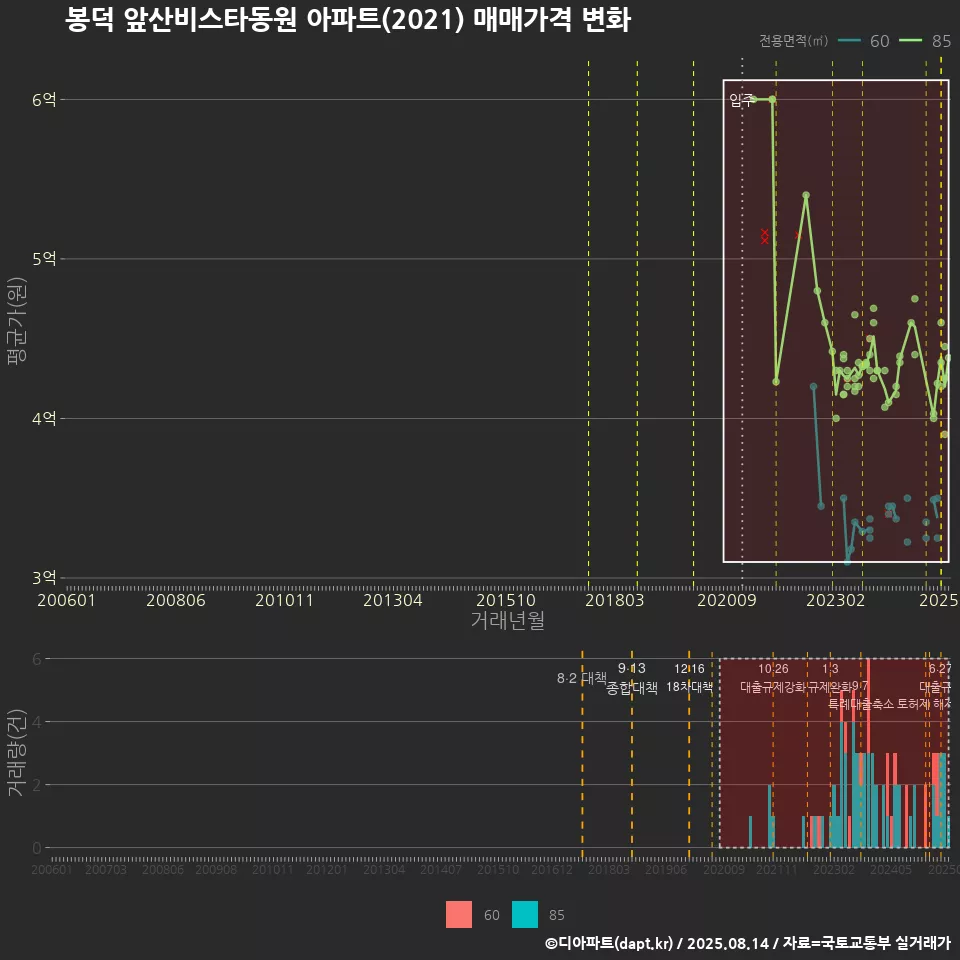Viewport: 960px width, 960px height.
Task: Click the 6억 price axis label
Action: coord(44,99)
